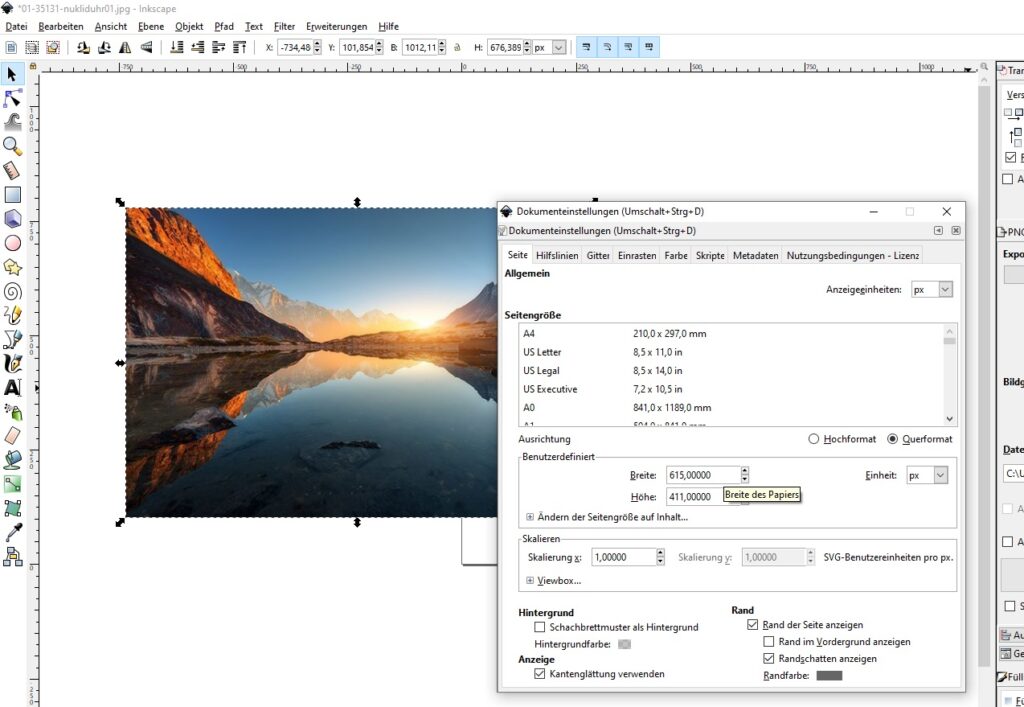Select the arrow selector tool
The width and height of the screenshot is (1024, 707).
tap(12, 74)
